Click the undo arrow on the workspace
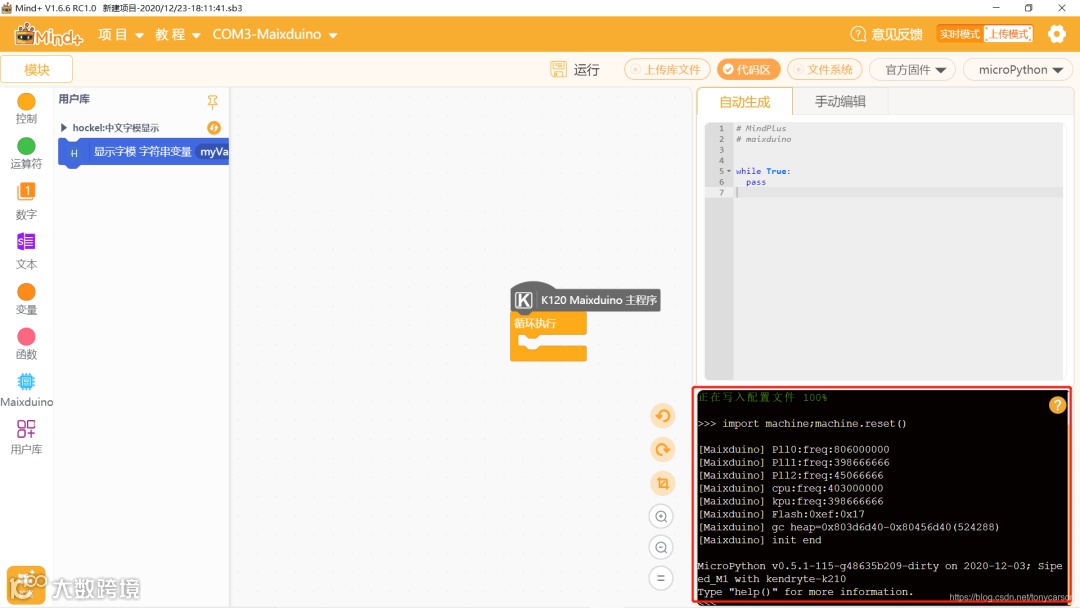Screen dimensions: 1080x608 [663, 416]
